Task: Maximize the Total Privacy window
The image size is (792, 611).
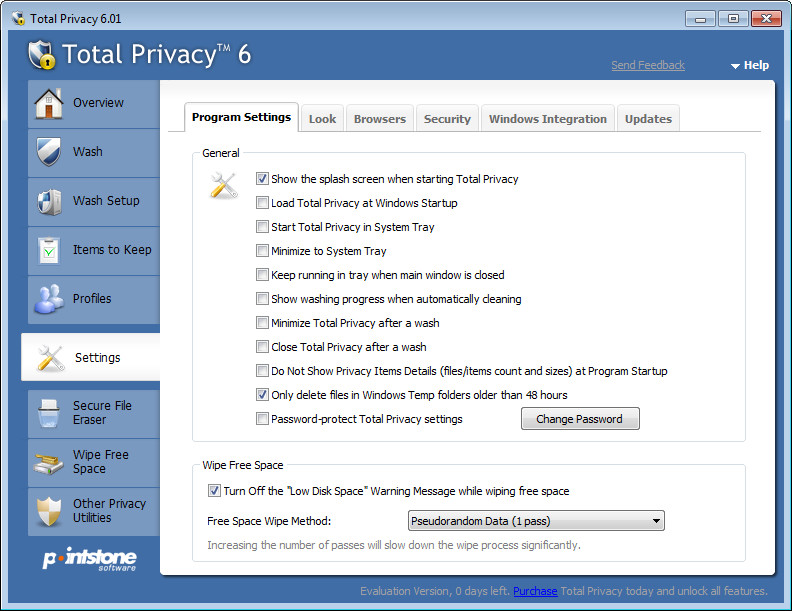Action: [x=733, y=19]
